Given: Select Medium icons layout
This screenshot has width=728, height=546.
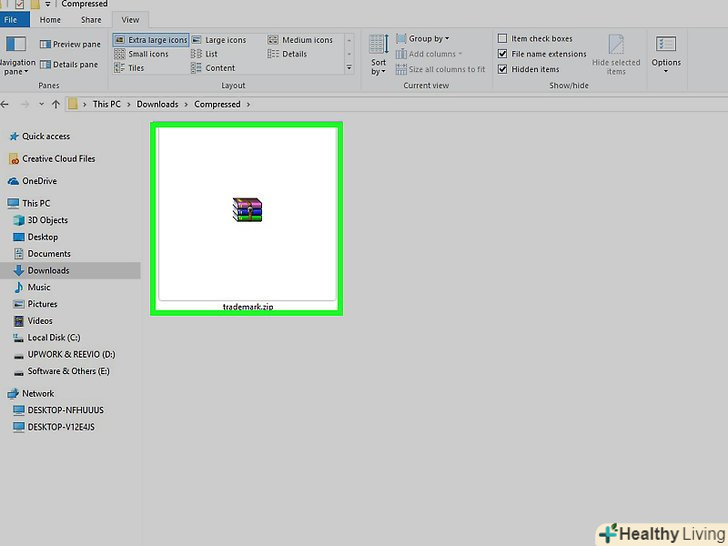Looking at the screenshot, I should 300,40.
